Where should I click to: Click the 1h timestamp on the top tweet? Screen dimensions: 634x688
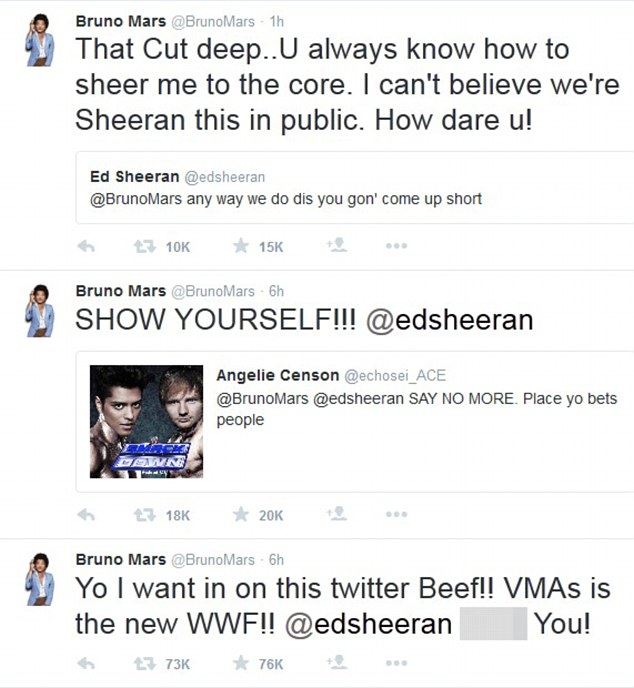tap(275, 18)
